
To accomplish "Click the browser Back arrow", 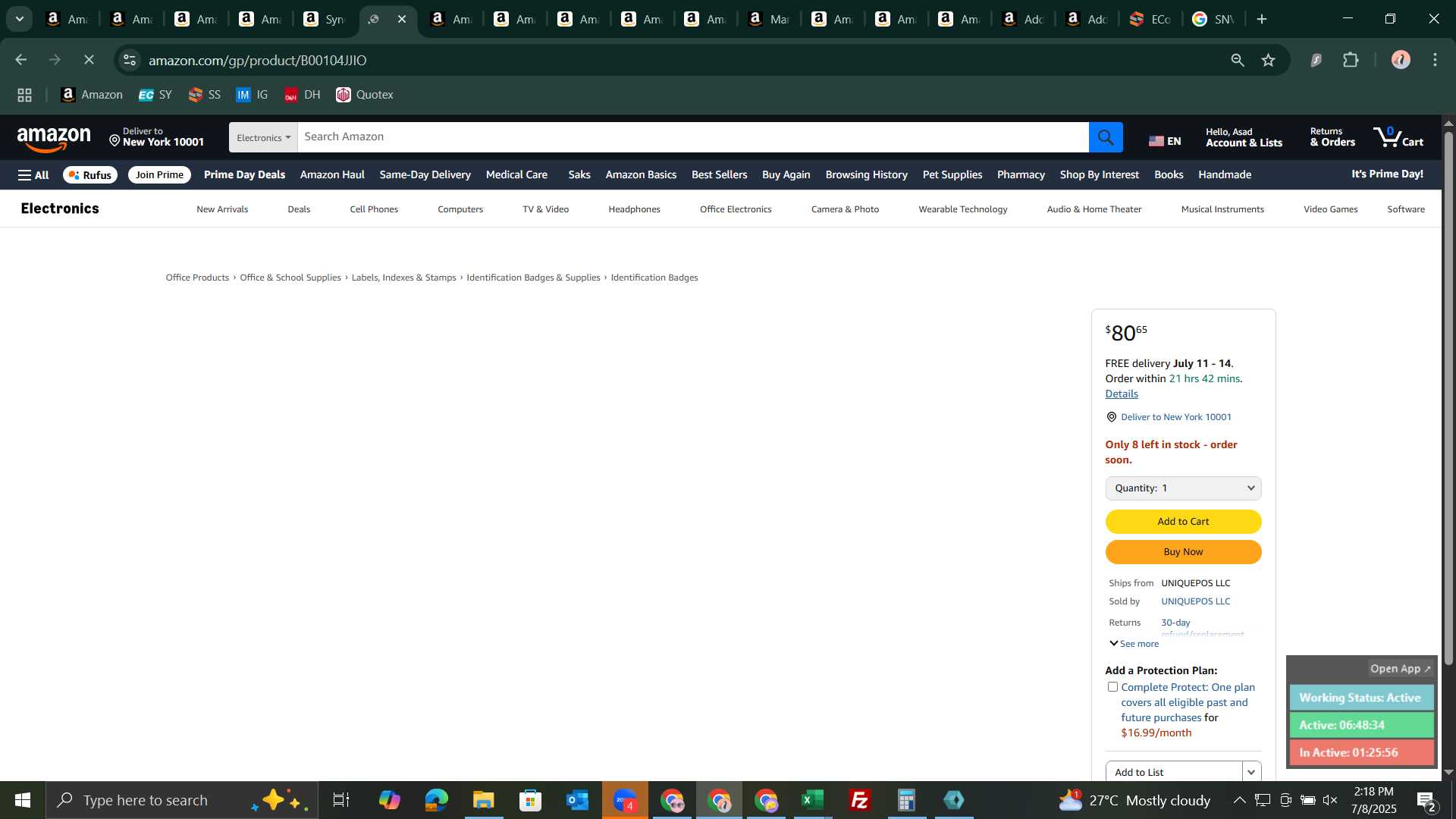I will coord(20,60).
